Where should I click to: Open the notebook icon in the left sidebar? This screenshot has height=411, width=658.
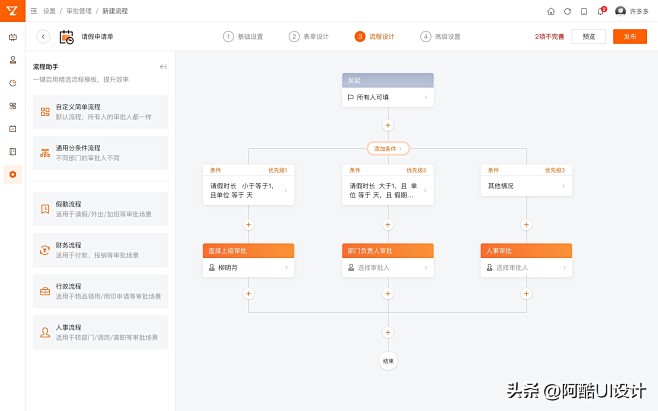13,152
